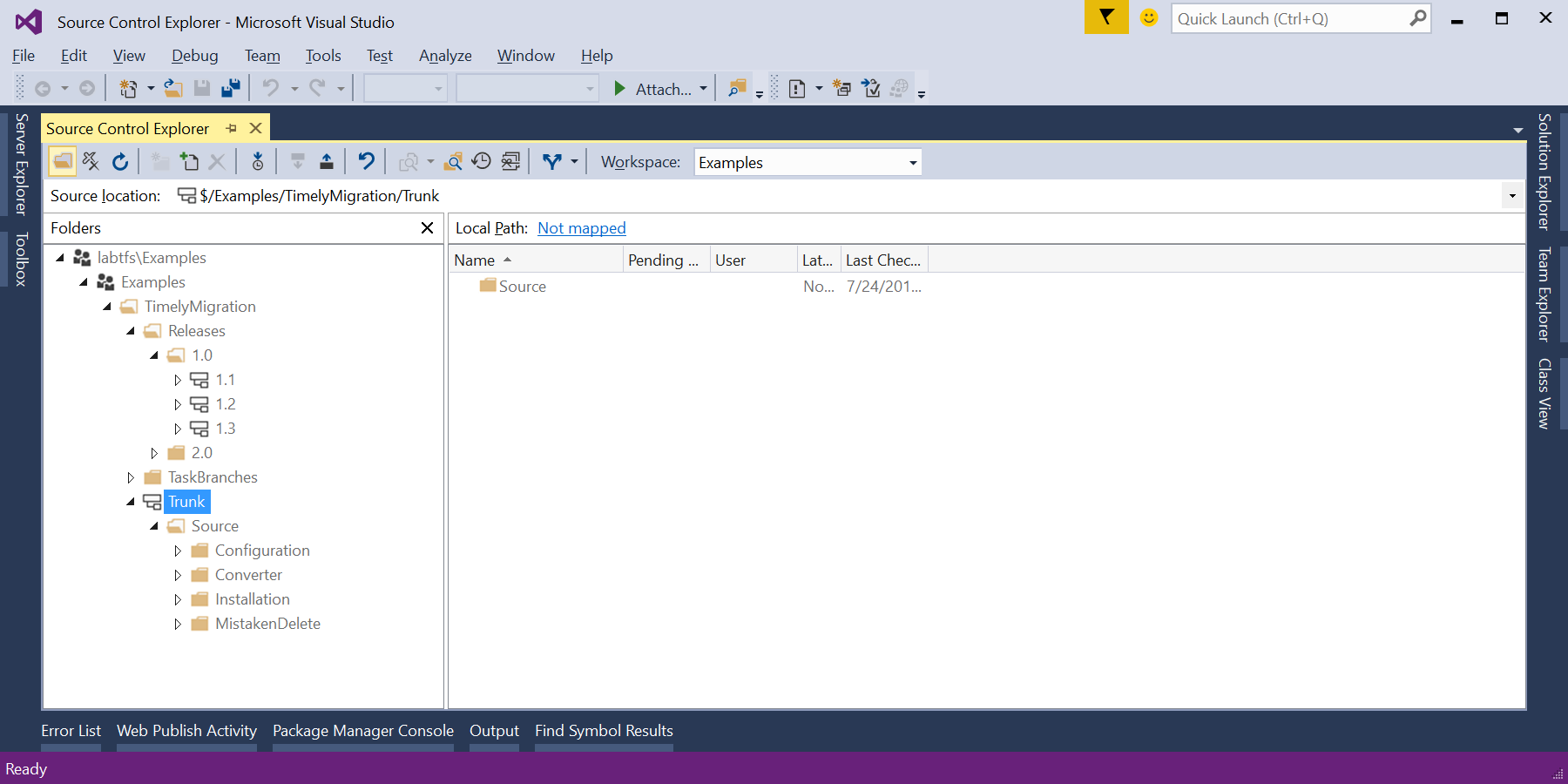The image size is (1568, 784).
Task: Click the New Project toolbar icon
Action: point(129,88)
